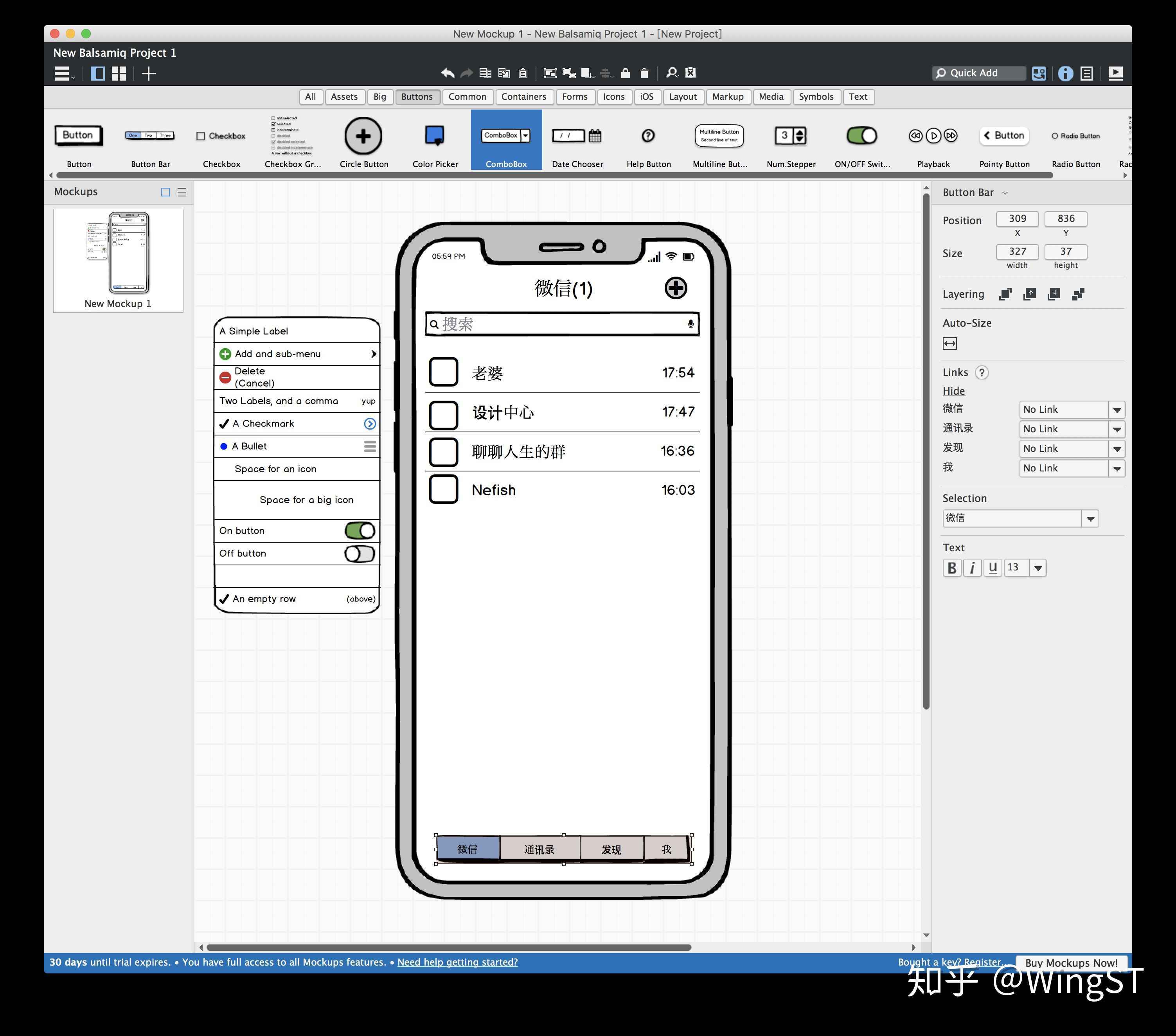Image resolution: width=1176 pixels, height=1036 pixels.
Task: Click the zoom magnifier toolbar icon
Action: coord(671,73)
